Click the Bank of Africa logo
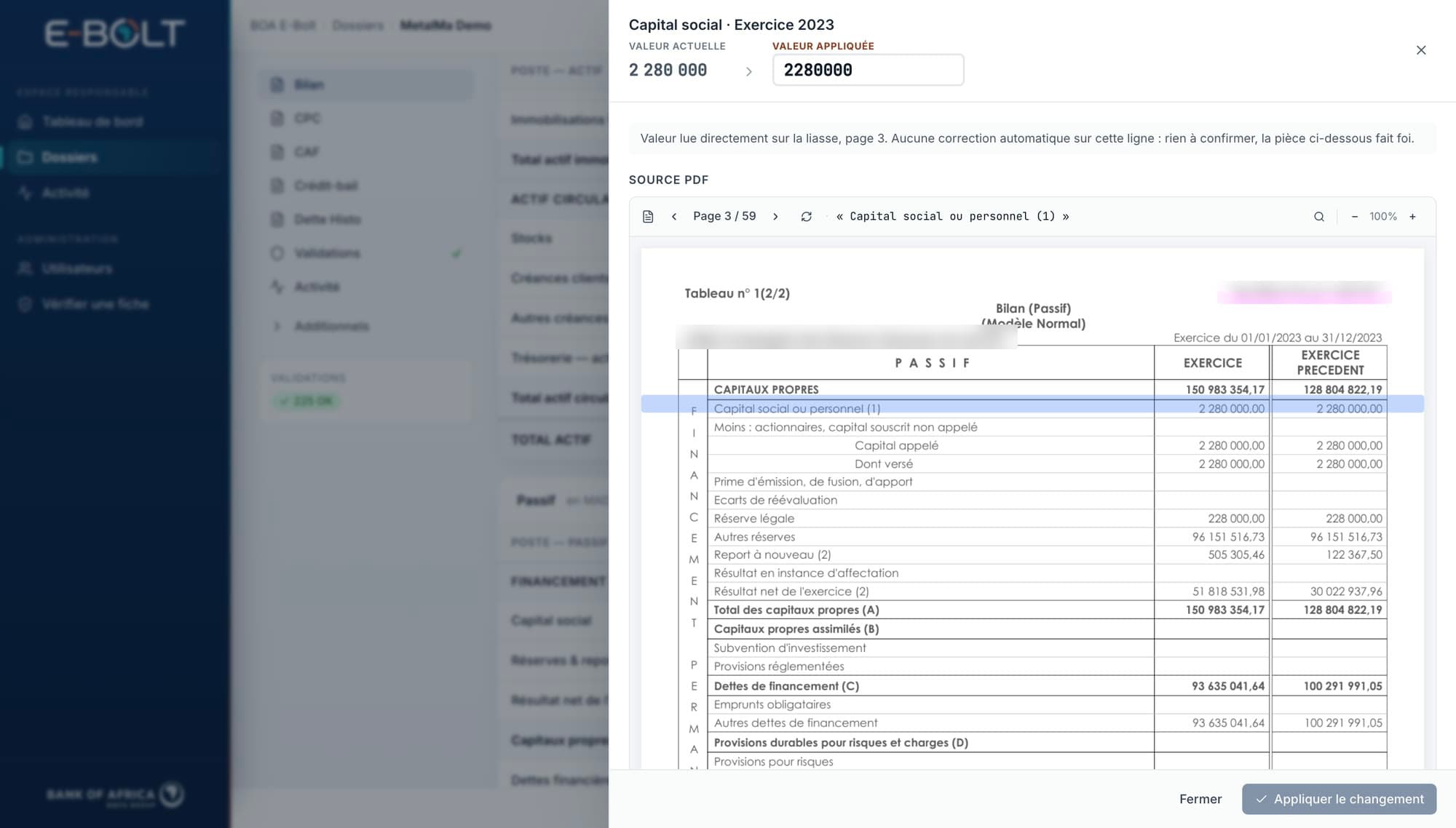The height and width of the screenshot is (828, 1456). coord(115,795)
